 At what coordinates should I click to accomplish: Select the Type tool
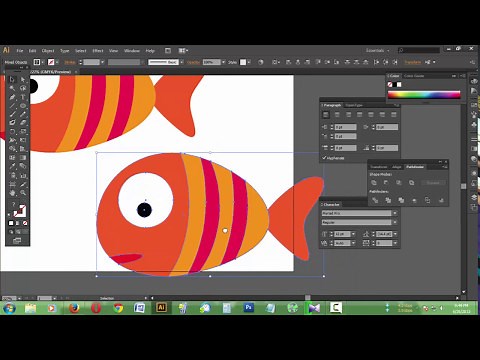pos(23,97)
